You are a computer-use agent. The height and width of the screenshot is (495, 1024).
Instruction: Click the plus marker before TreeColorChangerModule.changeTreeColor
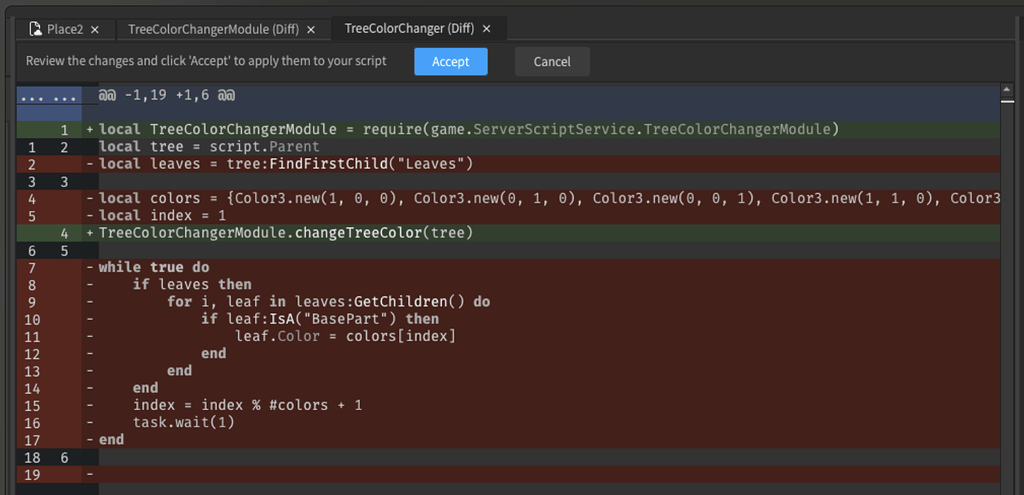[90, 233]
